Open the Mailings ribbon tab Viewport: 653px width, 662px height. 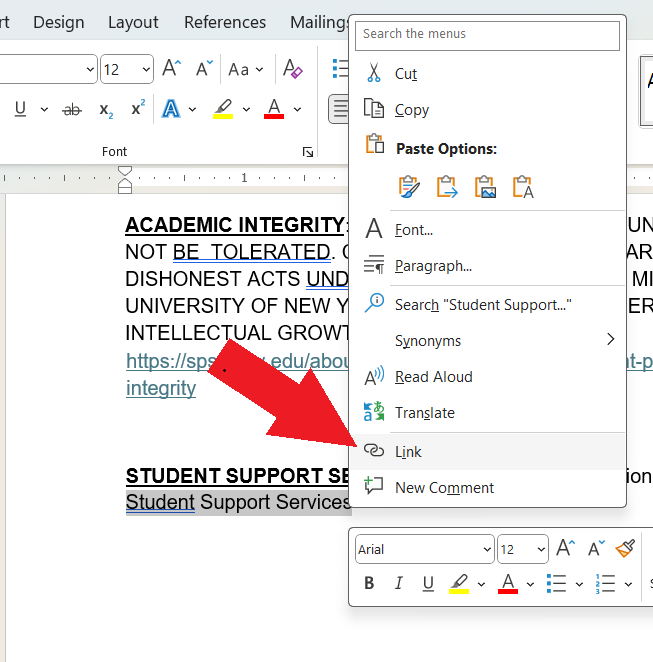tap(320, 22)
